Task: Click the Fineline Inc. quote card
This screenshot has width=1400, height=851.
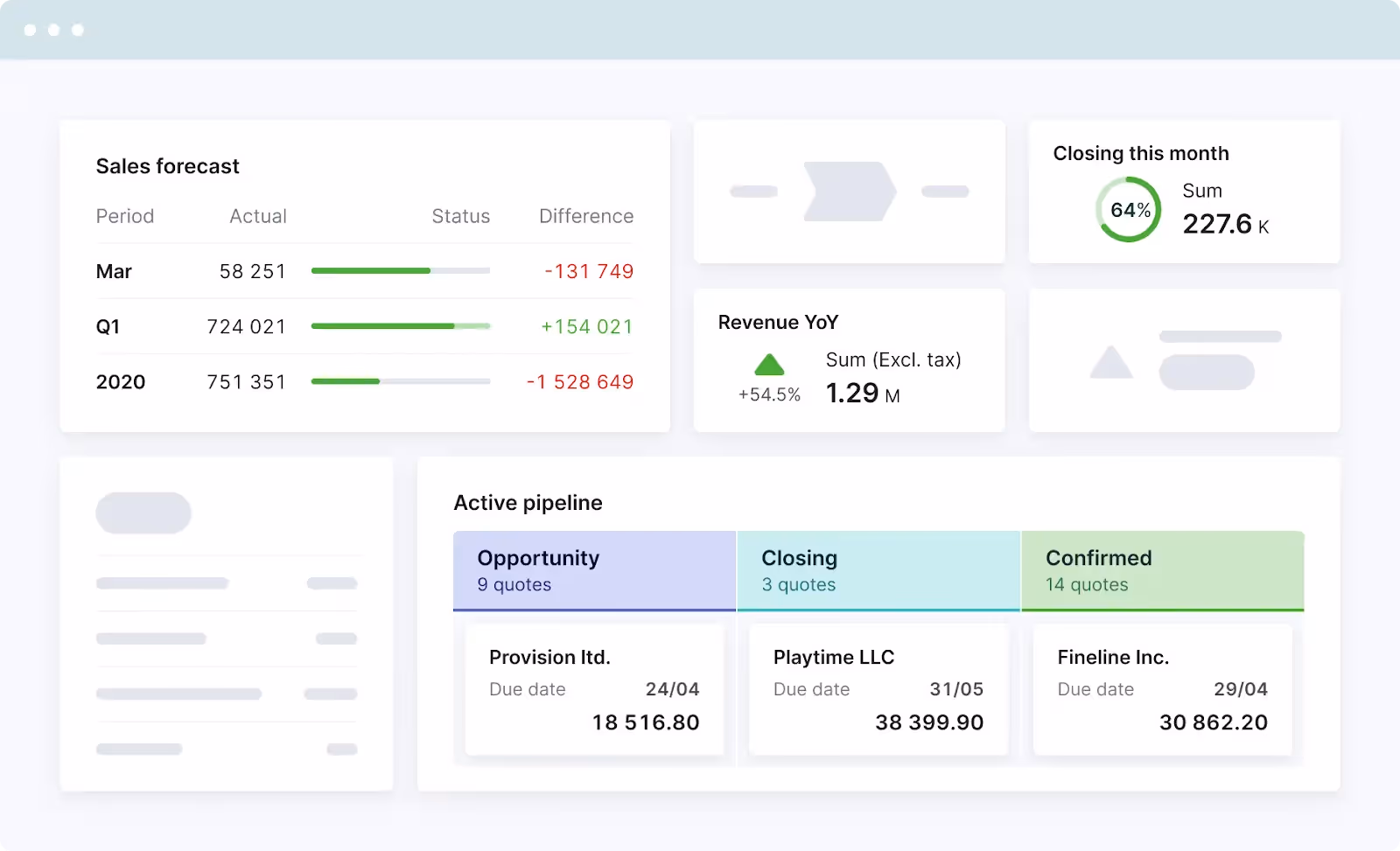Action: pos(1164,690)
